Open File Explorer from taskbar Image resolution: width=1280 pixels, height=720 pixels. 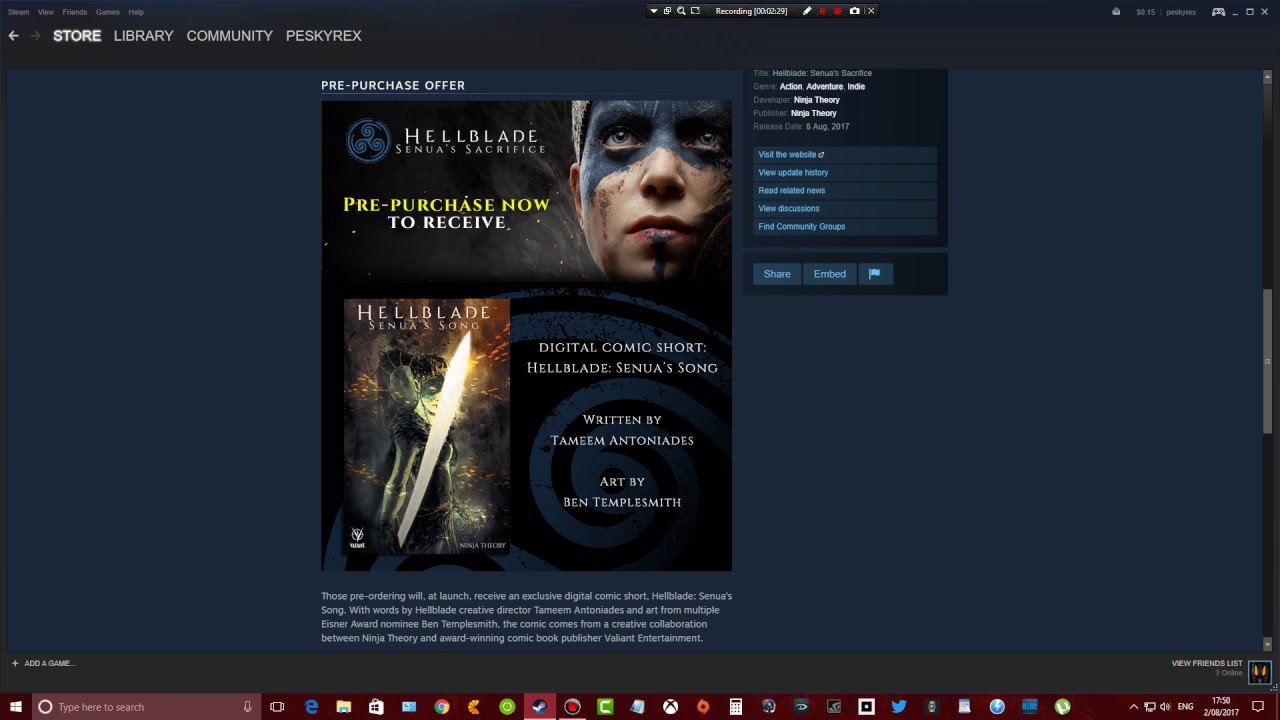pyautogui.click(x=344, y=707)
